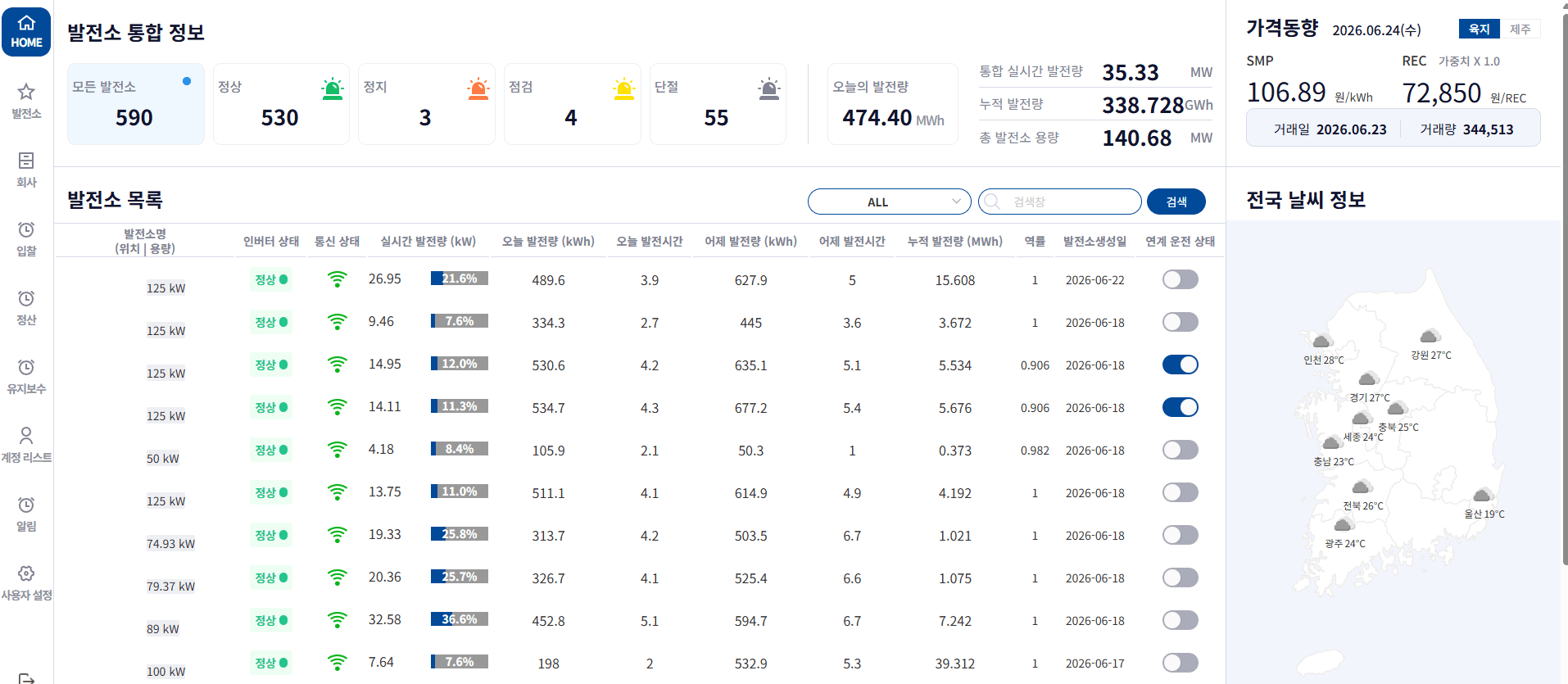Go to HOME in the sidebar
1568x684 pixels.
pyautogui.click(x=26, y=33)
